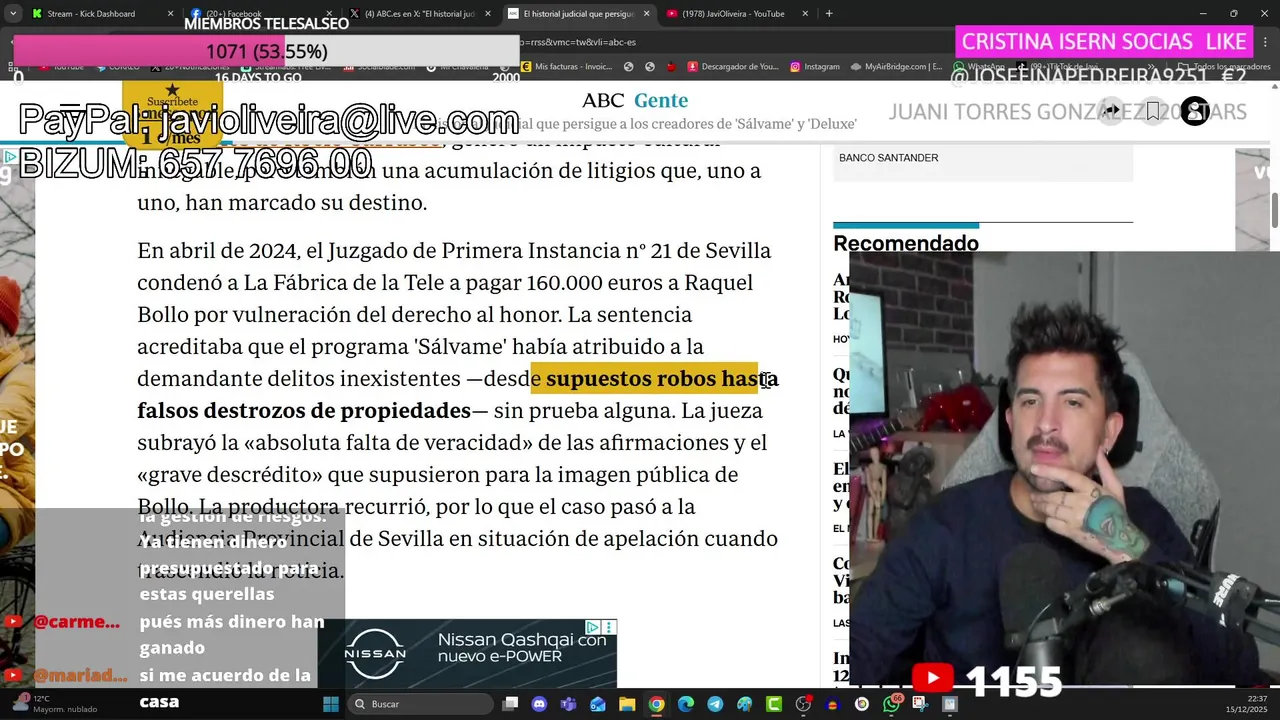
Task: Click the bold text 'falsos destrozos de propiedades'
Action: pos(304,411)
